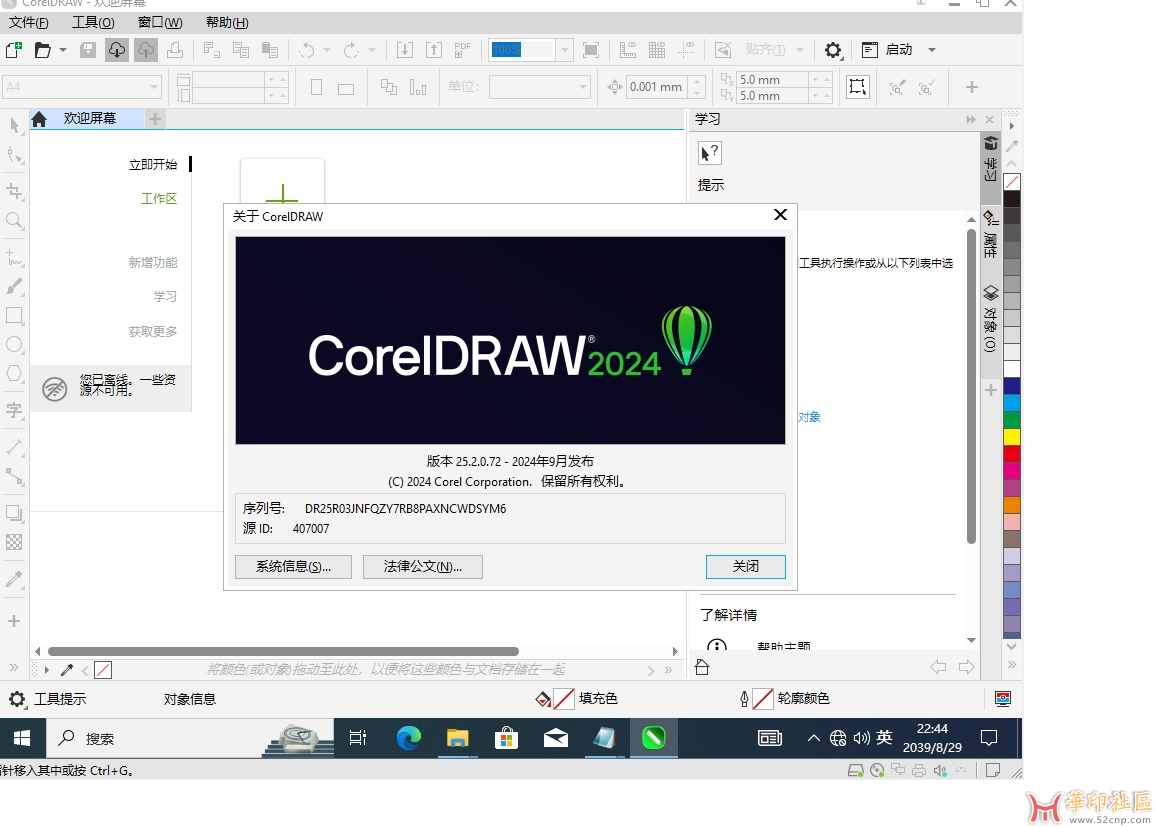The image size is (1155, 827).
Task: Open the 窗口 menu
Action: point(160,22)
